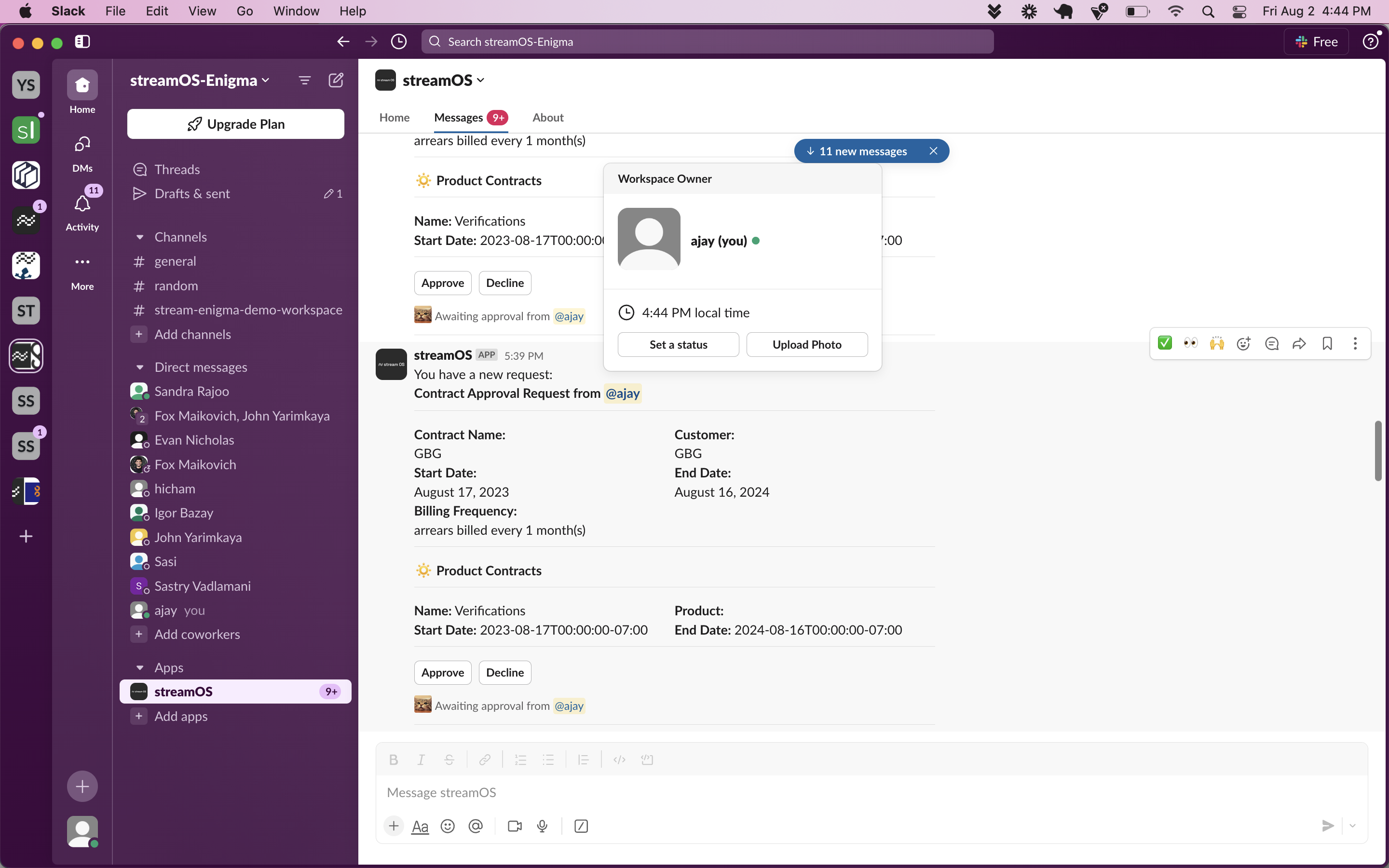Click the compose new message icon

pos(336,80)
